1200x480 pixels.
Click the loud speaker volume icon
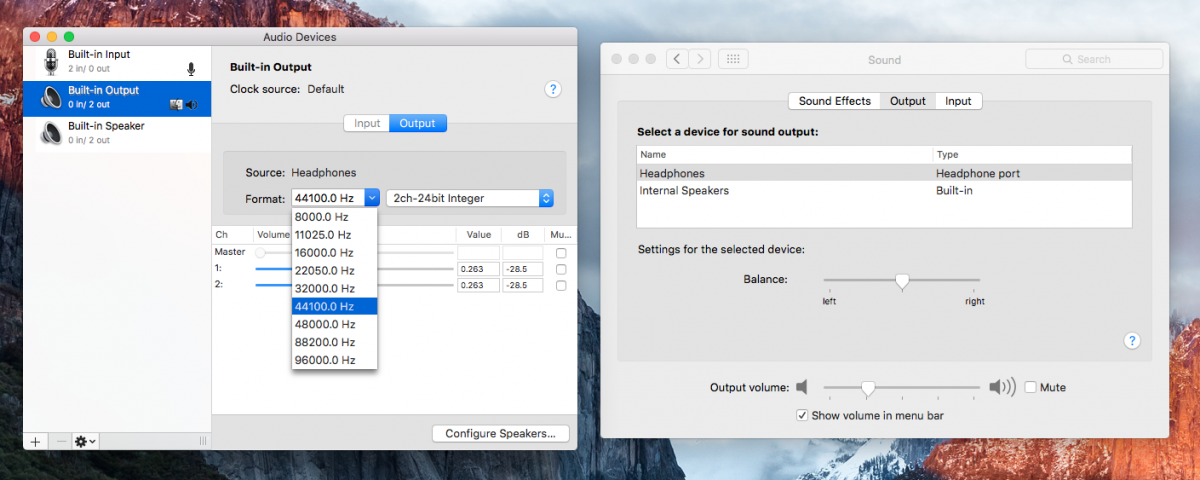point(1001,387)
